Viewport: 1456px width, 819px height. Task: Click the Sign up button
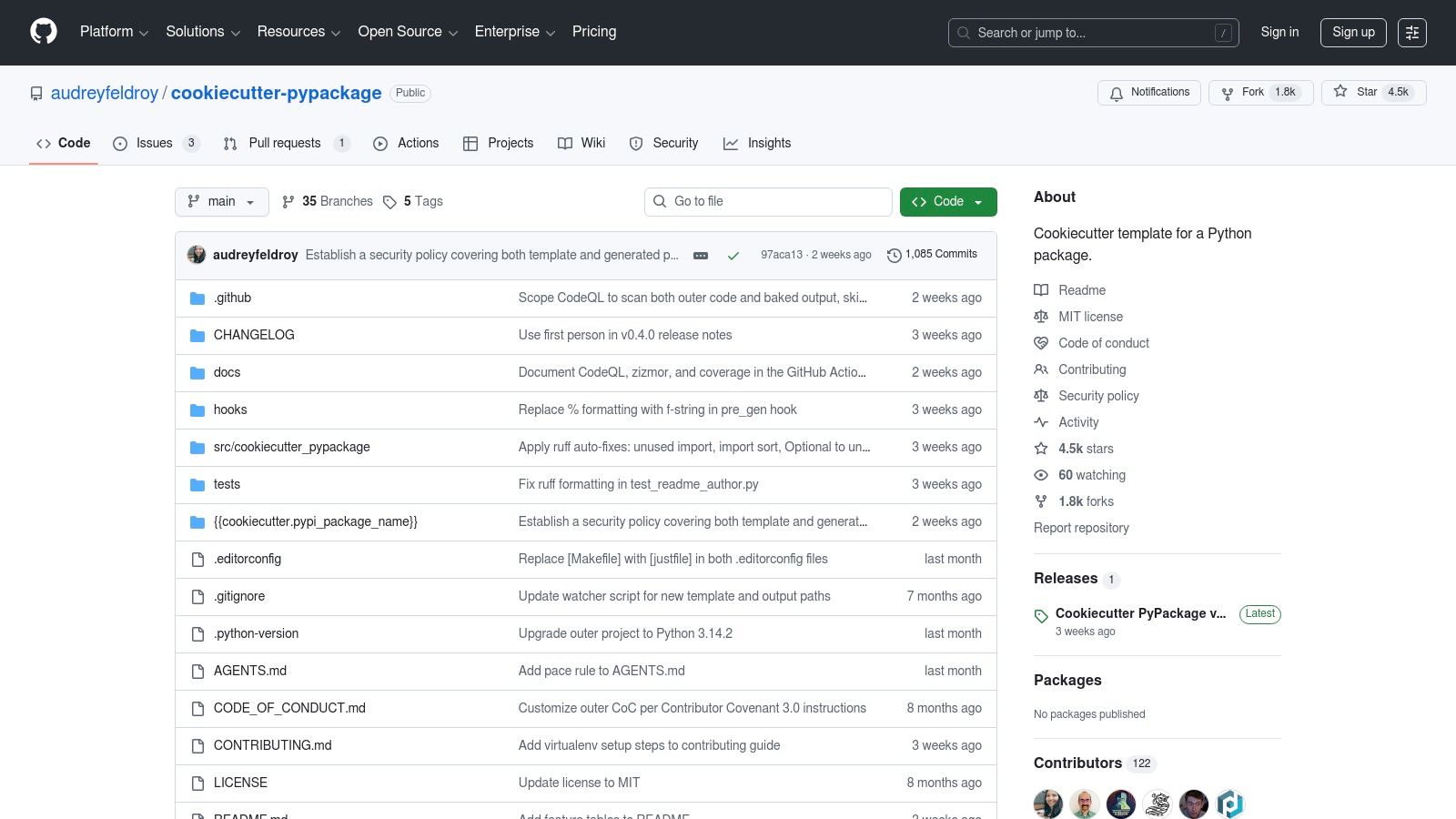click(1352, 33)
